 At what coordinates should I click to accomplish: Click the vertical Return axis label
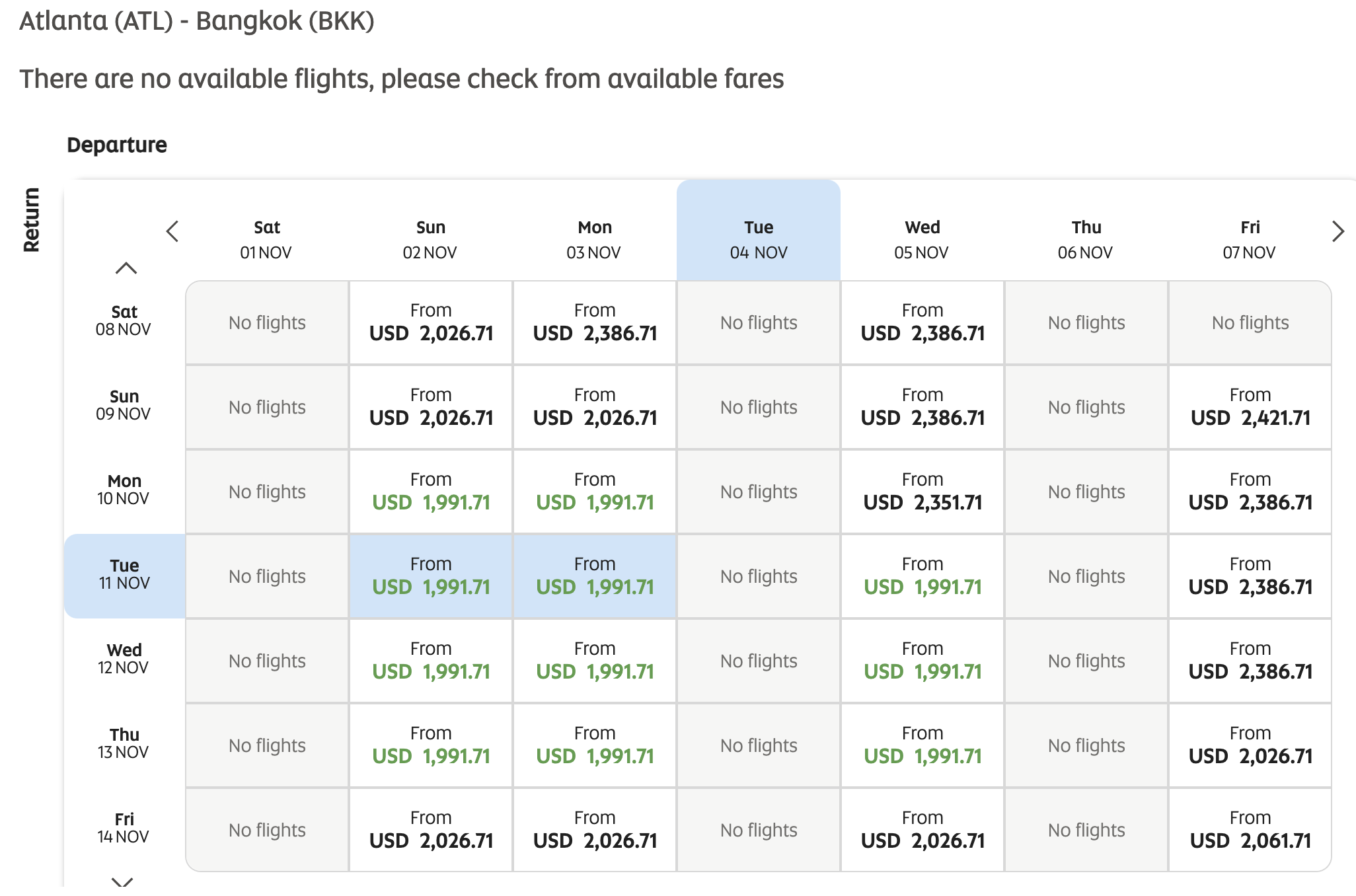click(31, 220)
